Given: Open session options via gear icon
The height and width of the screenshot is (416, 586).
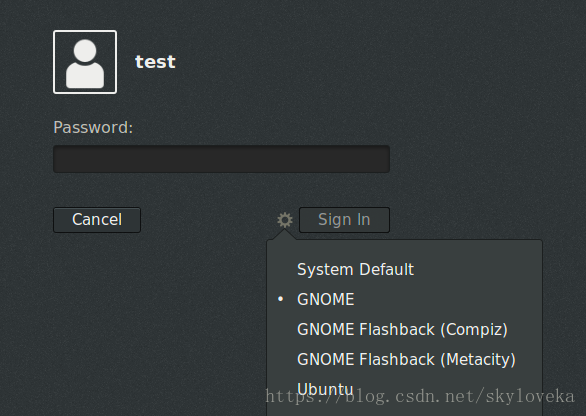Looking at the screenshot, I should click(285, 220).
